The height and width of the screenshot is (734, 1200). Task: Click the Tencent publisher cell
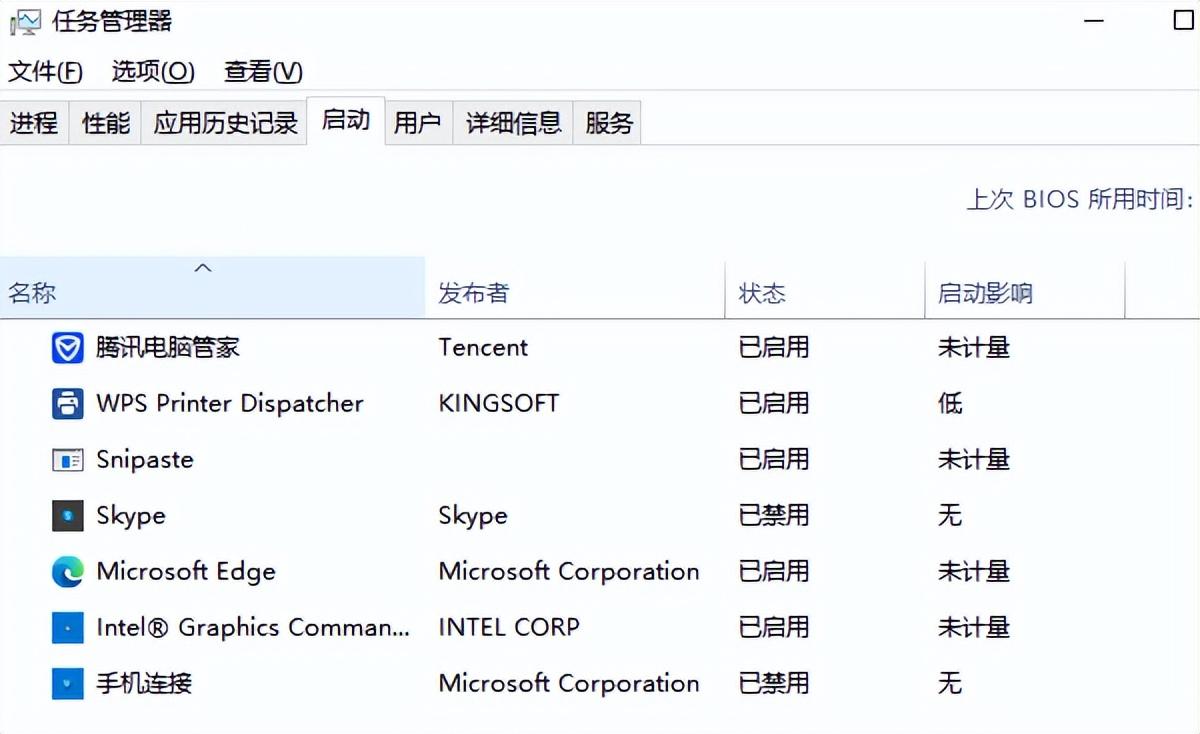(483, 348)
